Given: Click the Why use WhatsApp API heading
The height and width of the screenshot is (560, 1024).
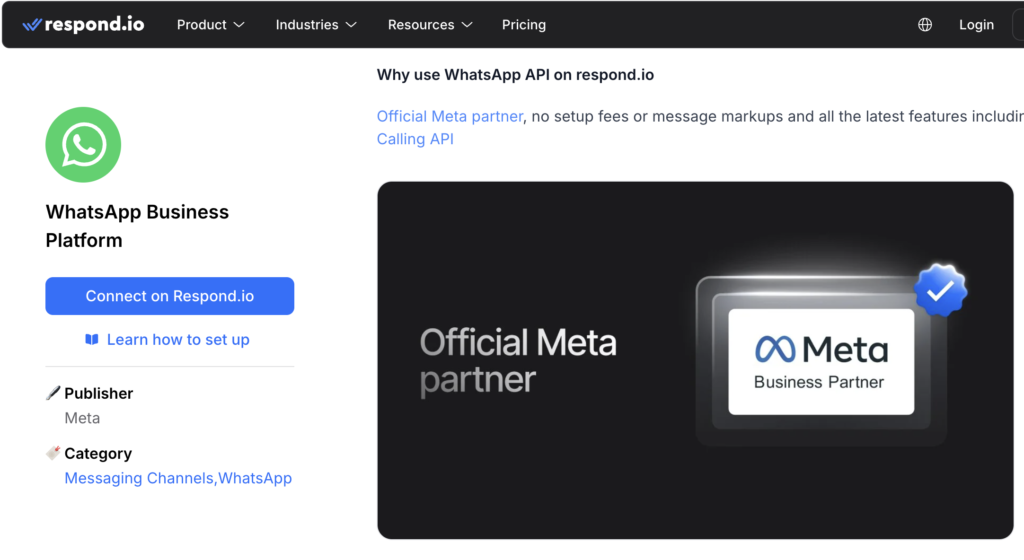Looking at the screenshot, I should (x=515, y=75).
